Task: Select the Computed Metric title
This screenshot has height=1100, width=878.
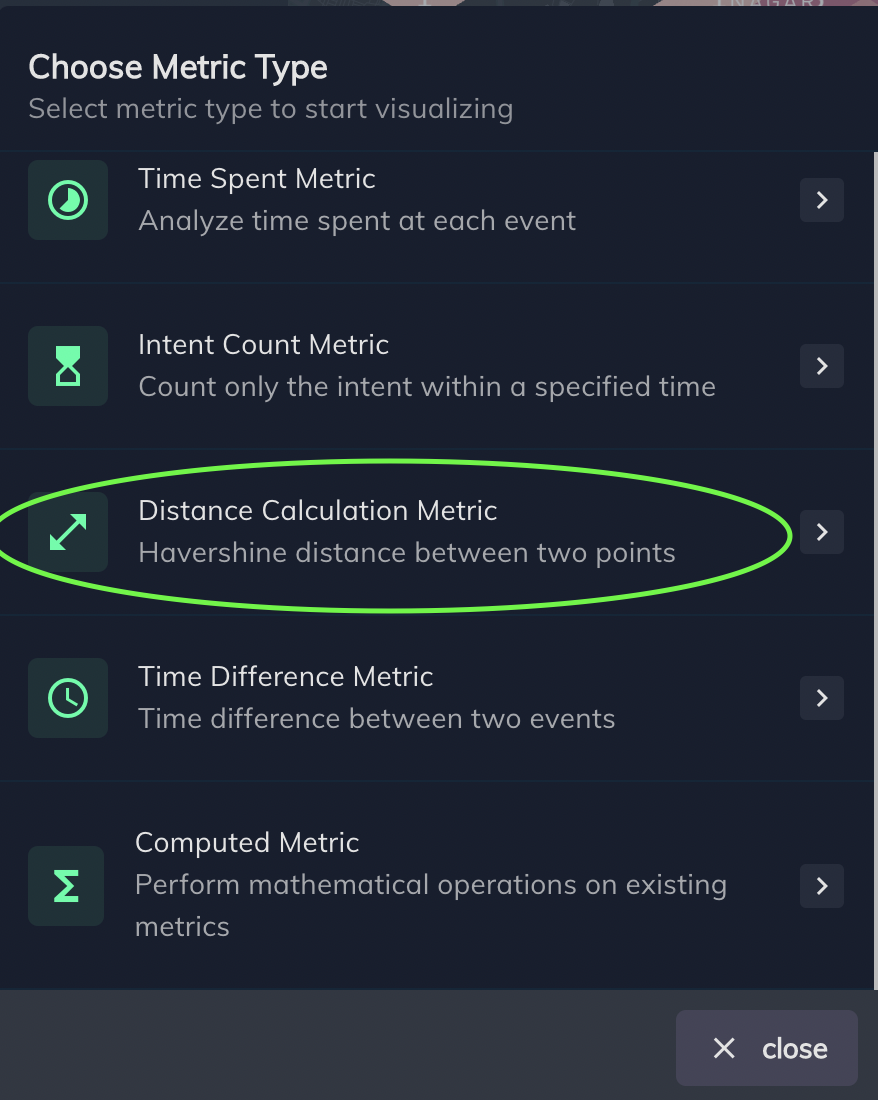Action: (x=247, y=843)
